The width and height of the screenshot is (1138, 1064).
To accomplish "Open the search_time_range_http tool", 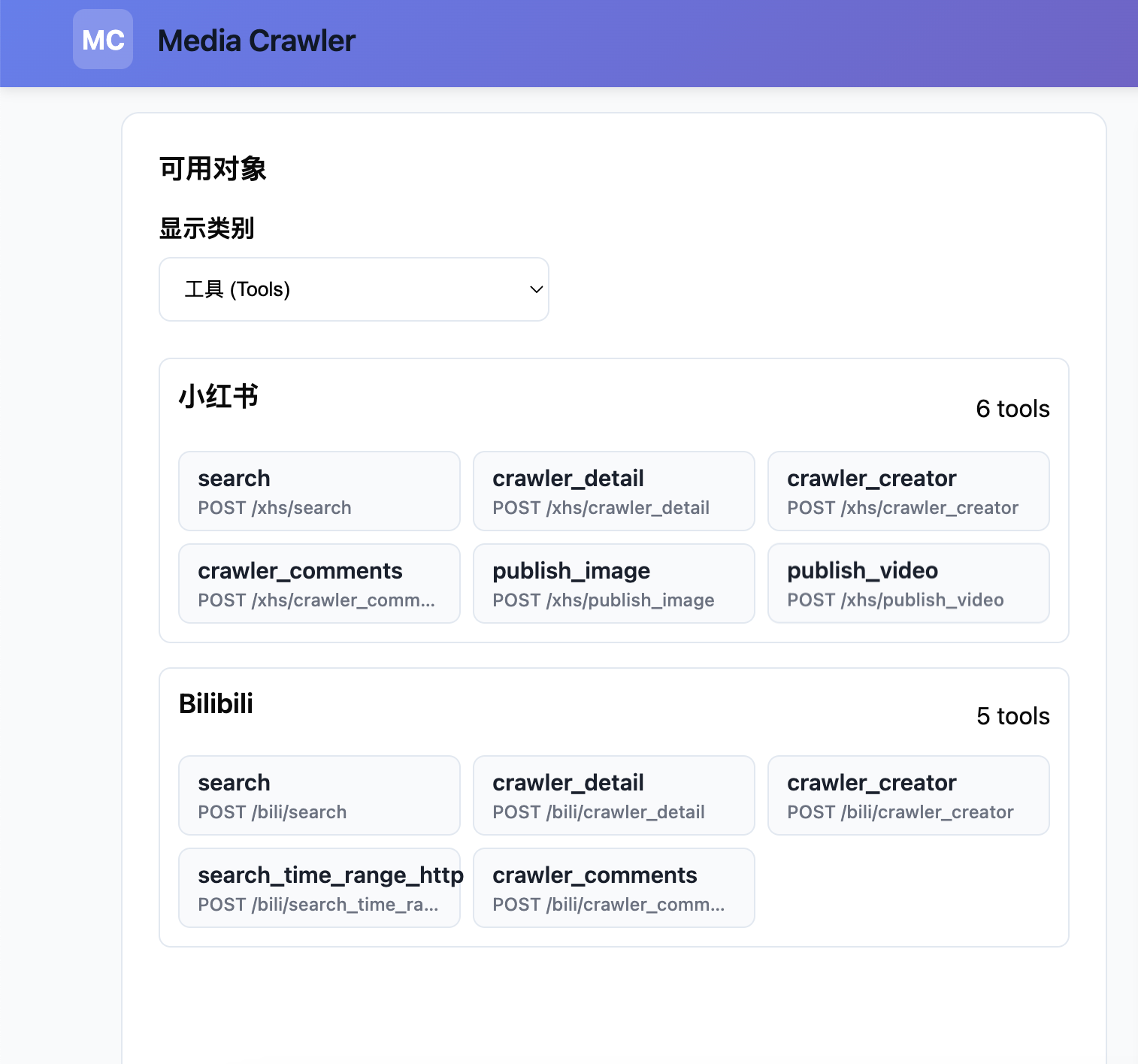I will click(x=319, y=888).
